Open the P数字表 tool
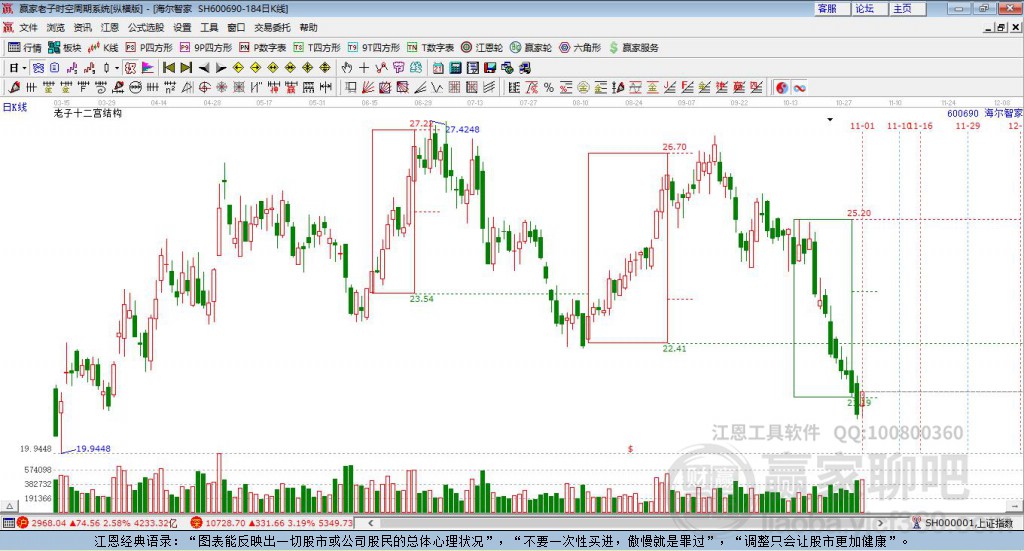The image size is (1024, 551). click(x=263, y=48)
